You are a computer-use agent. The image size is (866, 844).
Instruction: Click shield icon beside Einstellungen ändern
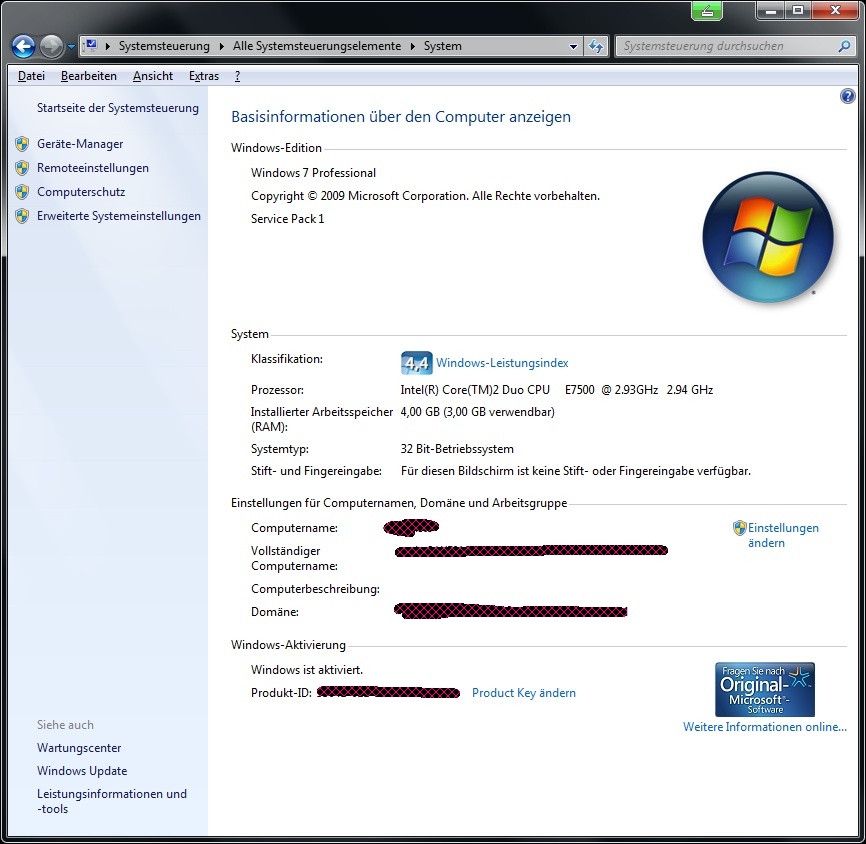[x=740, y=528]
